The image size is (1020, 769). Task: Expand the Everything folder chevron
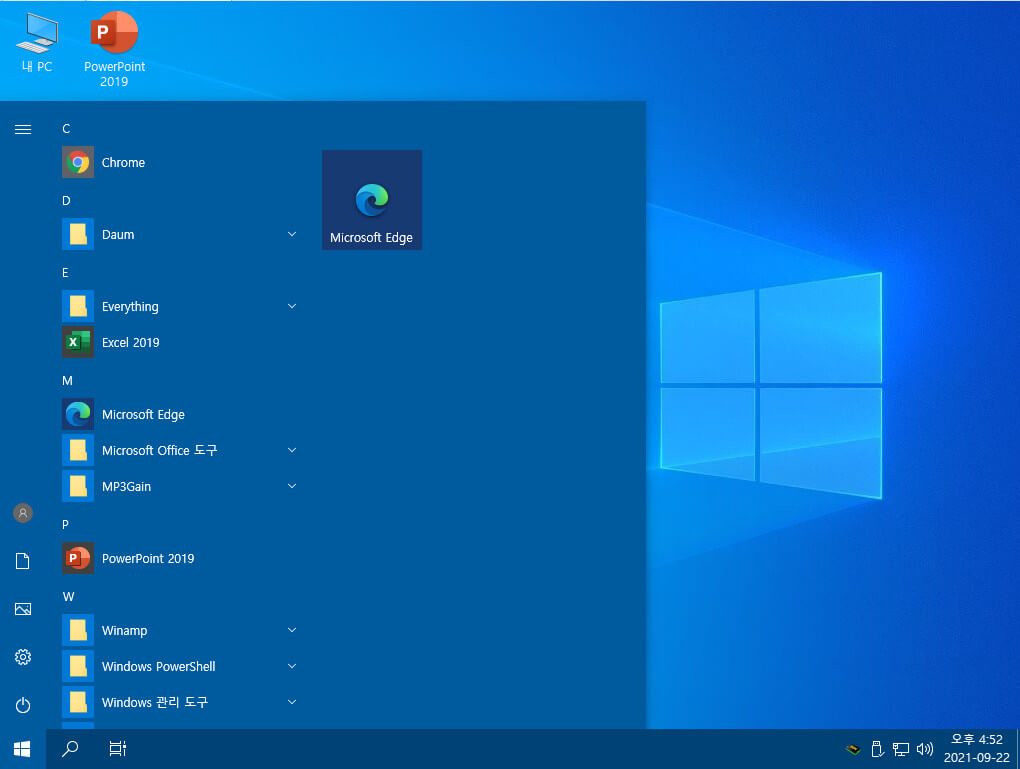tap(292, 306)
